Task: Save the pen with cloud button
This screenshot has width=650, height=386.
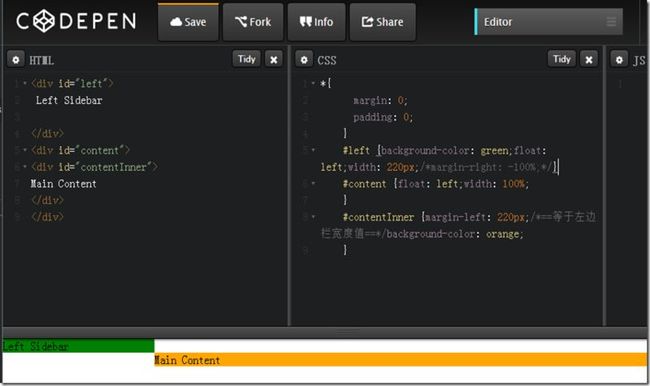Action: [188, 22]
